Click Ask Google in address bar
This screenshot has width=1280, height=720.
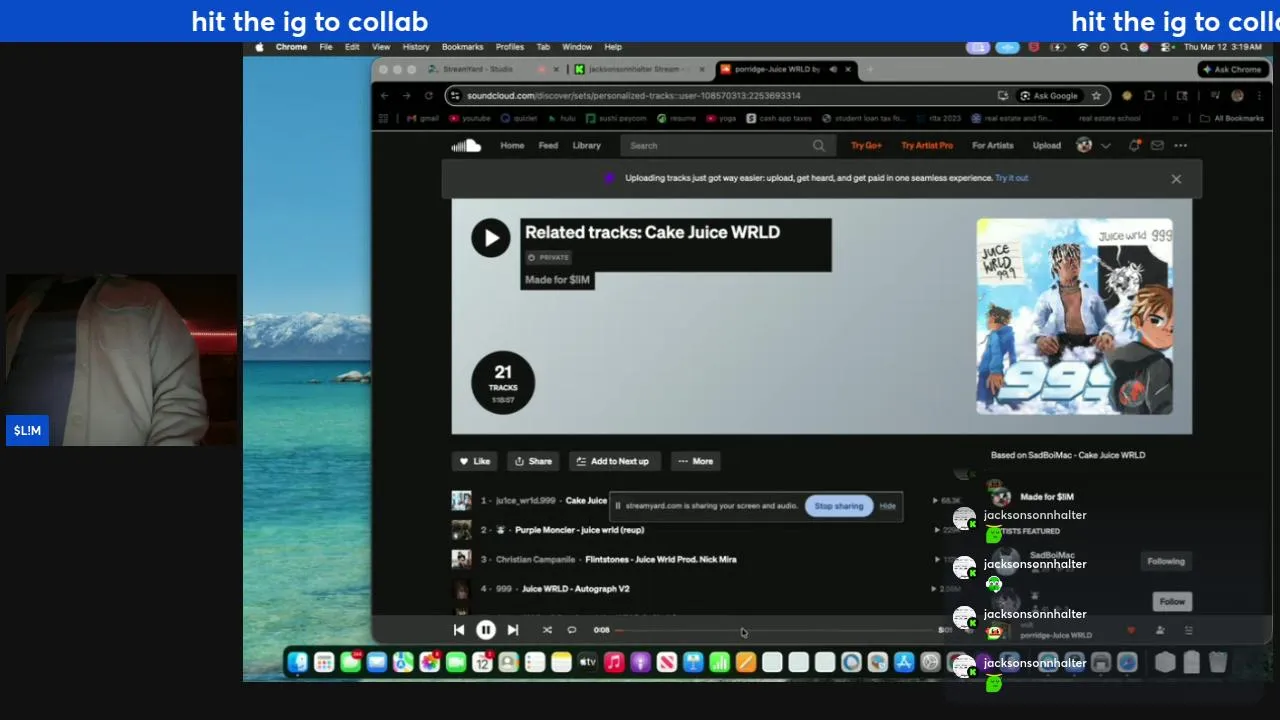coord(1048,96)
